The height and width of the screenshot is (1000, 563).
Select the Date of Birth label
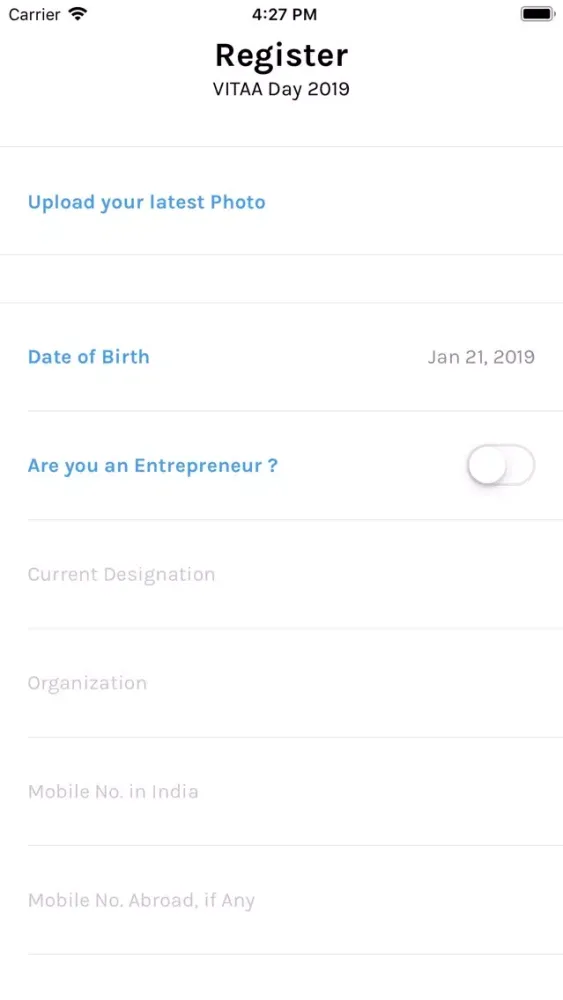pos(89,357)
